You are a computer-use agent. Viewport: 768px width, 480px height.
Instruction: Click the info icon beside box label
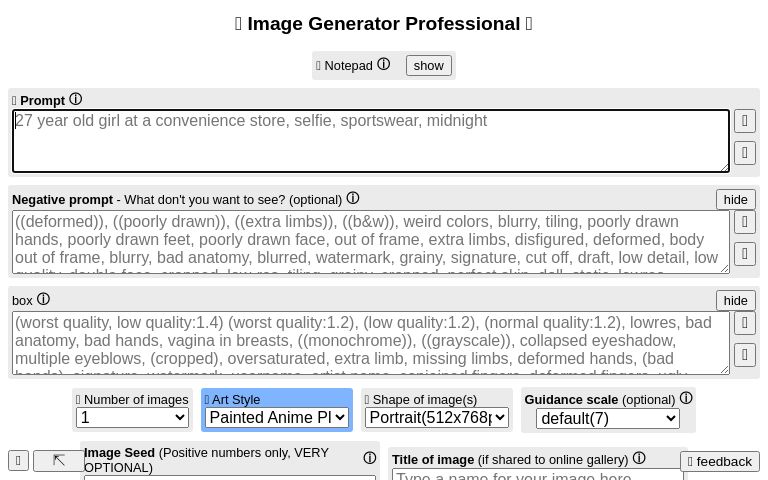tap(43, 299)
